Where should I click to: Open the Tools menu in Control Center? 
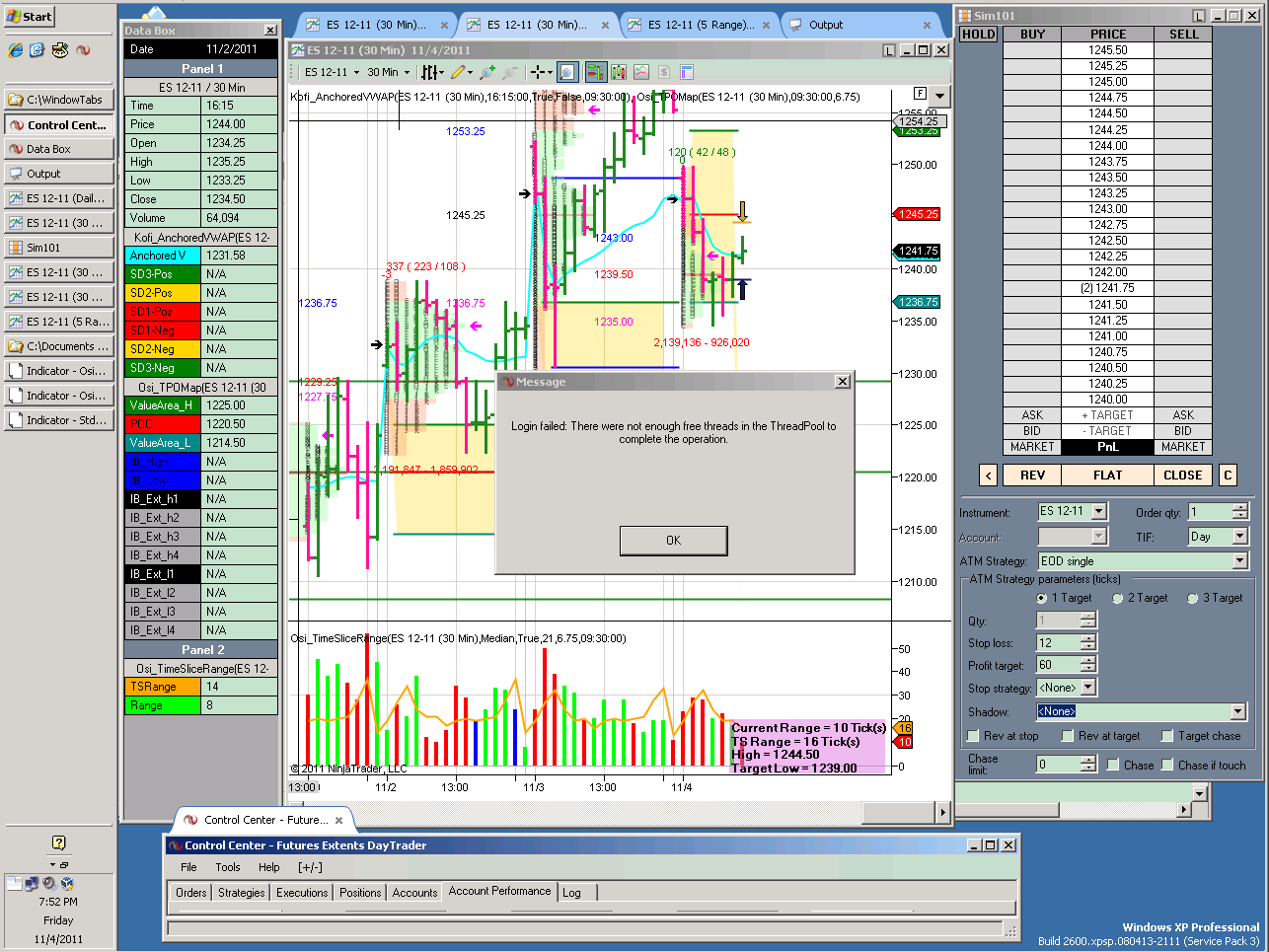pos(228,867)
